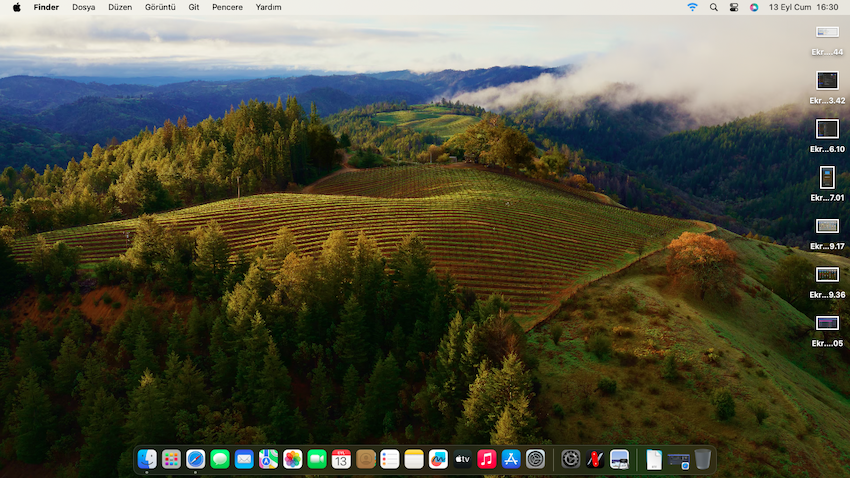Open the Apple TV app
Image resolution: width=850 pixels, height=478 pixels.
(462, 459)
